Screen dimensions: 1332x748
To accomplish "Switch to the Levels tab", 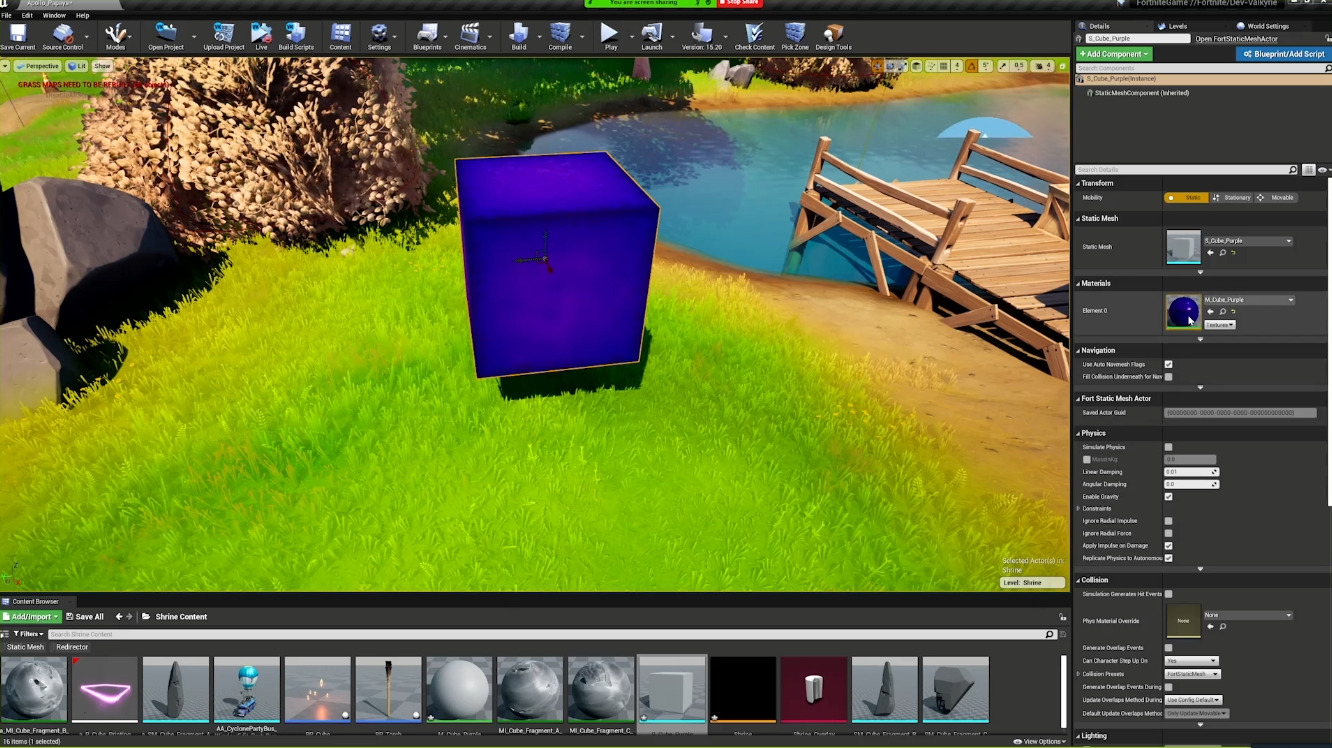I will [x=1177, y=26].
